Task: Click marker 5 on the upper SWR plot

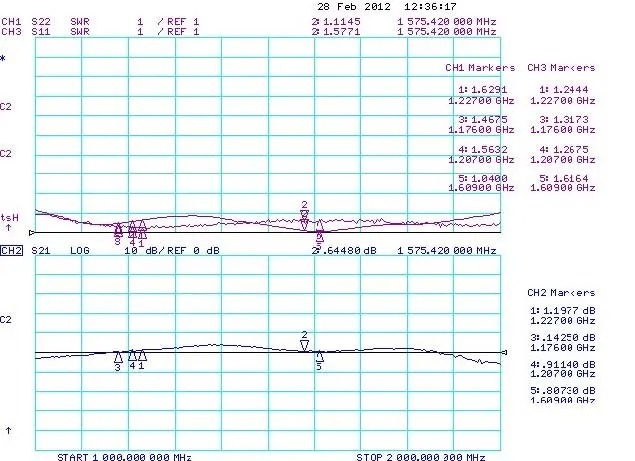Action: [319, 236]
